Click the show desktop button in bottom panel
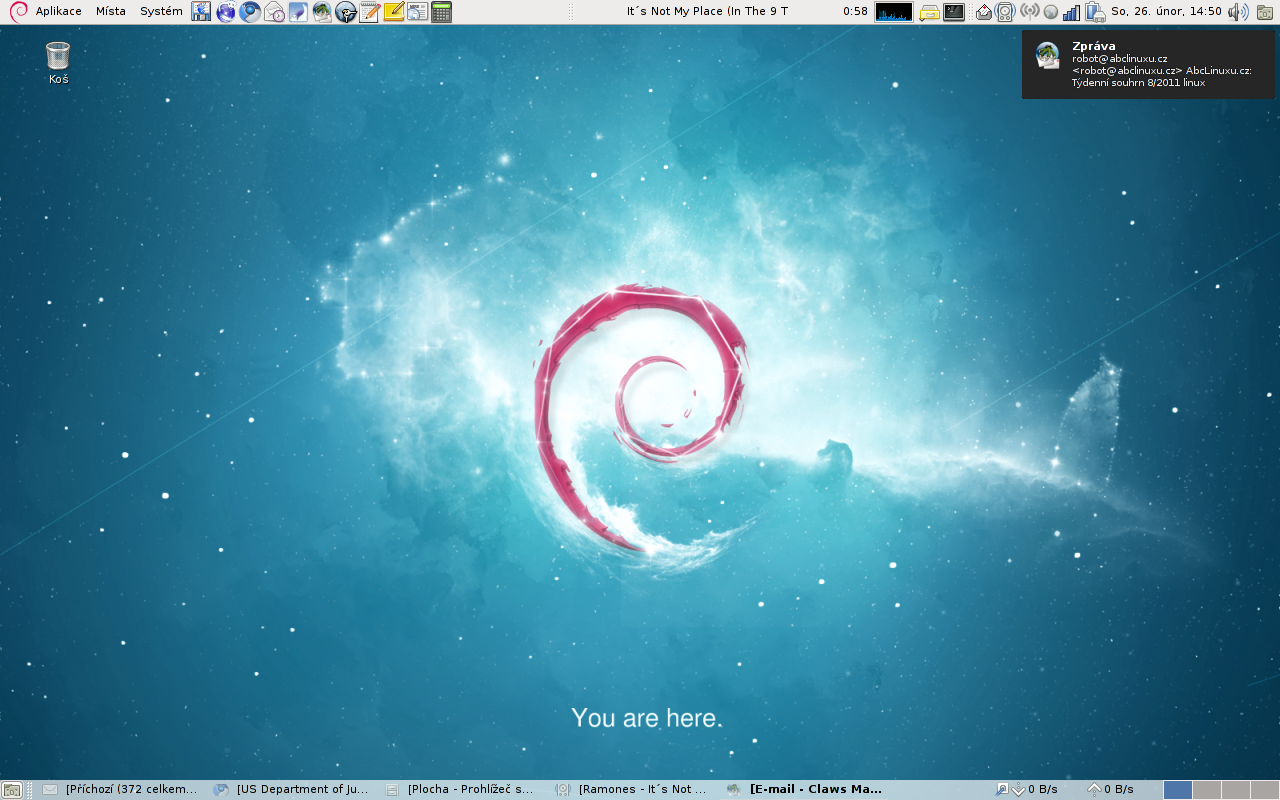1280x800 pixels. pyautogui.click(x=12, y=789)
